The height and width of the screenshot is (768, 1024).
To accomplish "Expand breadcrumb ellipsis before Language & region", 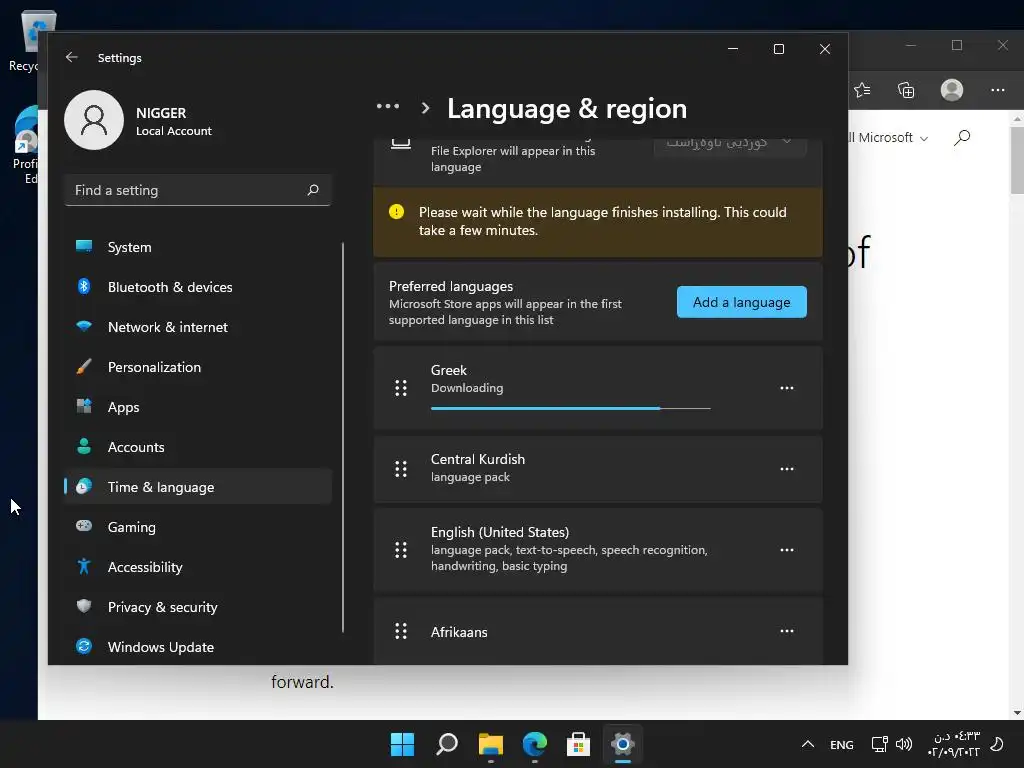I will (x=387, y=106).
